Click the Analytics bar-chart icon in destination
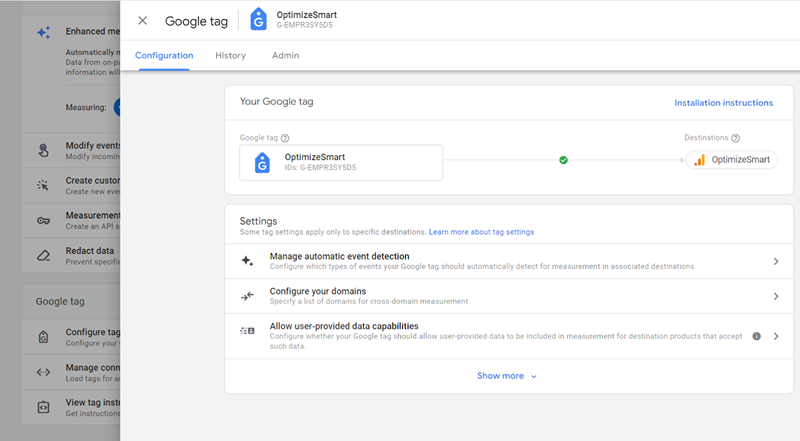800x441 pixels. (699, 160)
